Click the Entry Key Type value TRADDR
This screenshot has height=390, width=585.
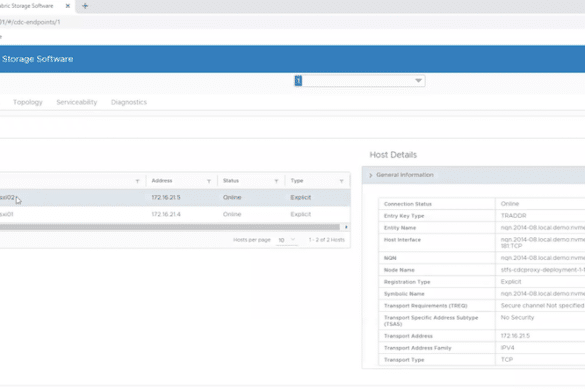[513, 216]
